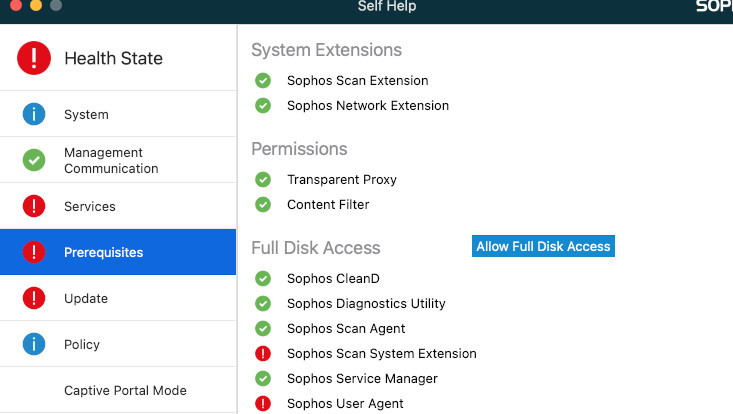
Task: Open the System section in sidebar
Action: (x=118, y=114)
